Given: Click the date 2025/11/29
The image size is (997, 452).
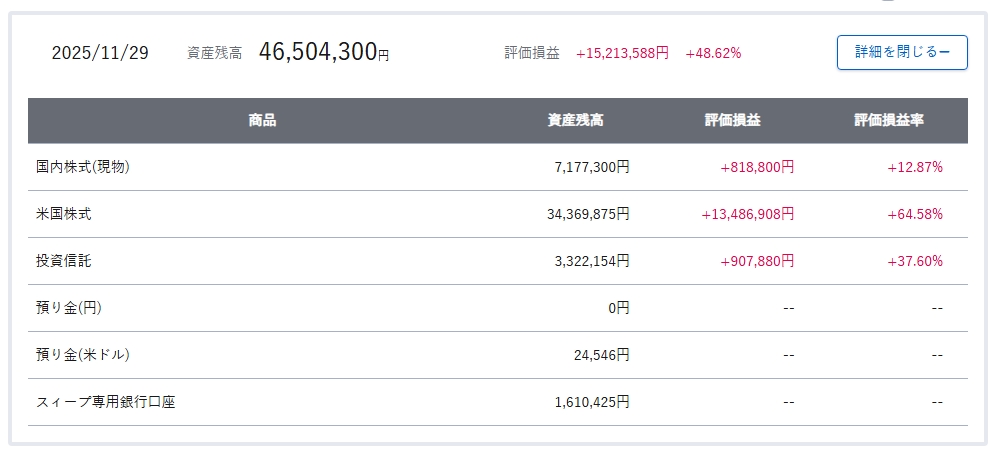Looking at the screenshot, I should click(x=100, y=53).
